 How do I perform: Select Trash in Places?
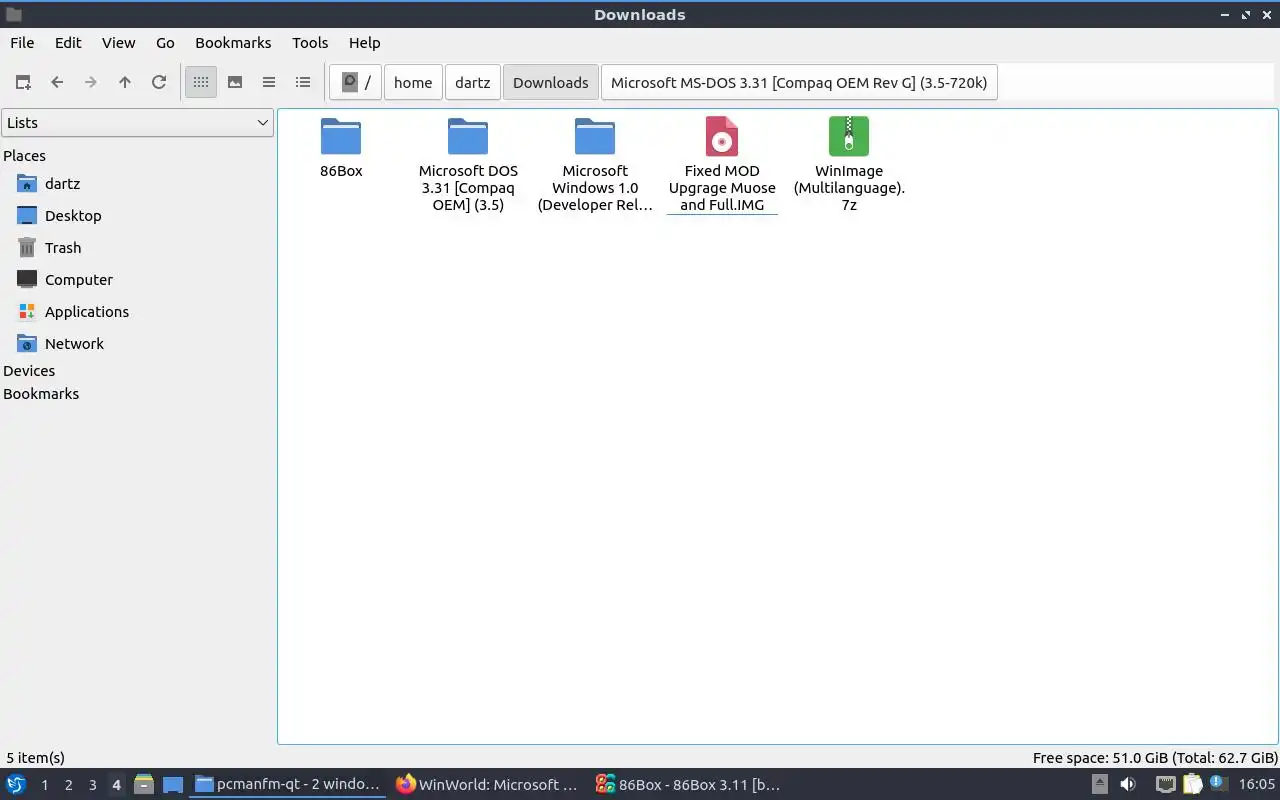click(63, 248)
